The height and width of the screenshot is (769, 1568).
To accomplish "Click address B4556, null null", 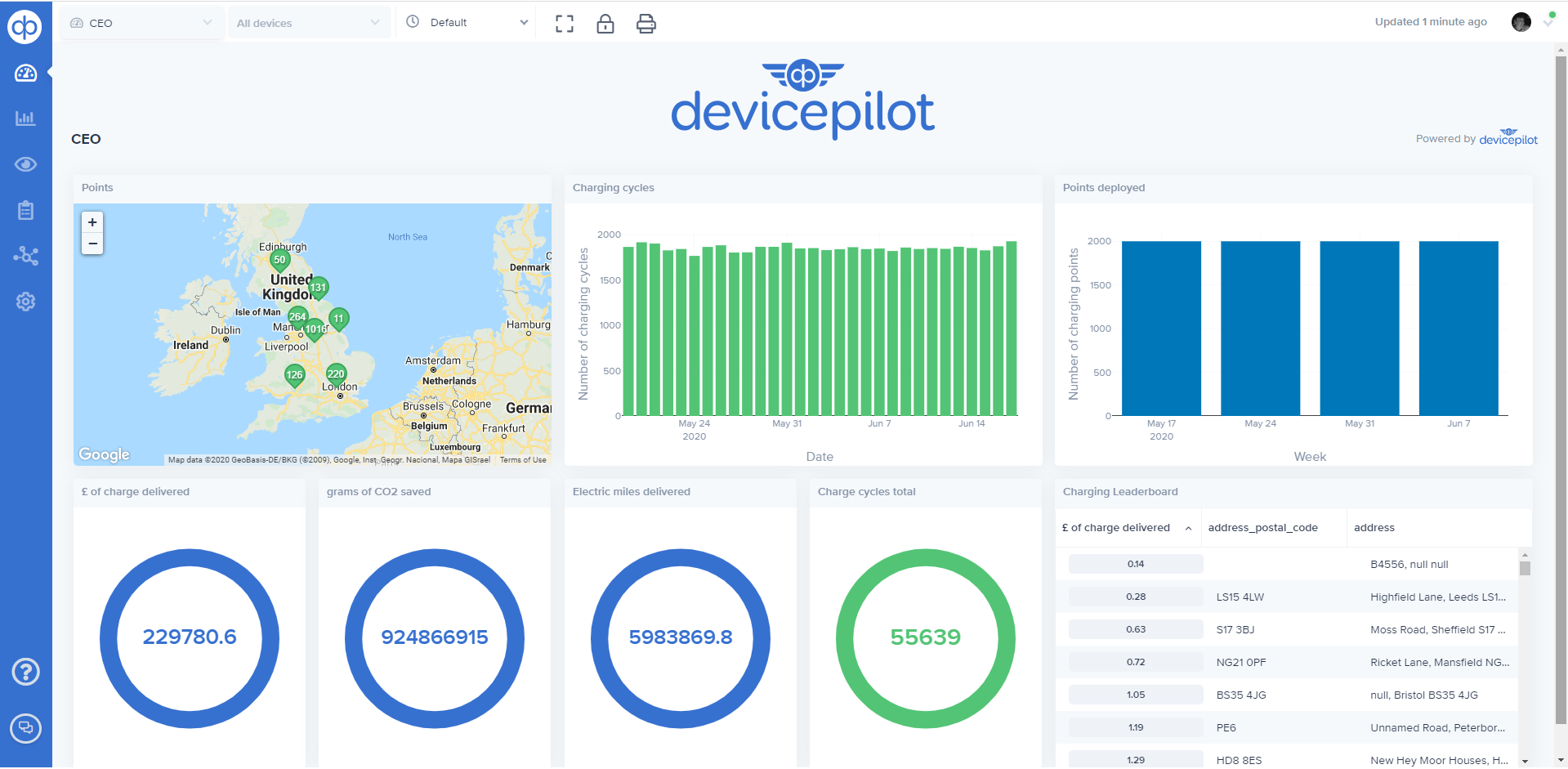I will [1409, 565].
